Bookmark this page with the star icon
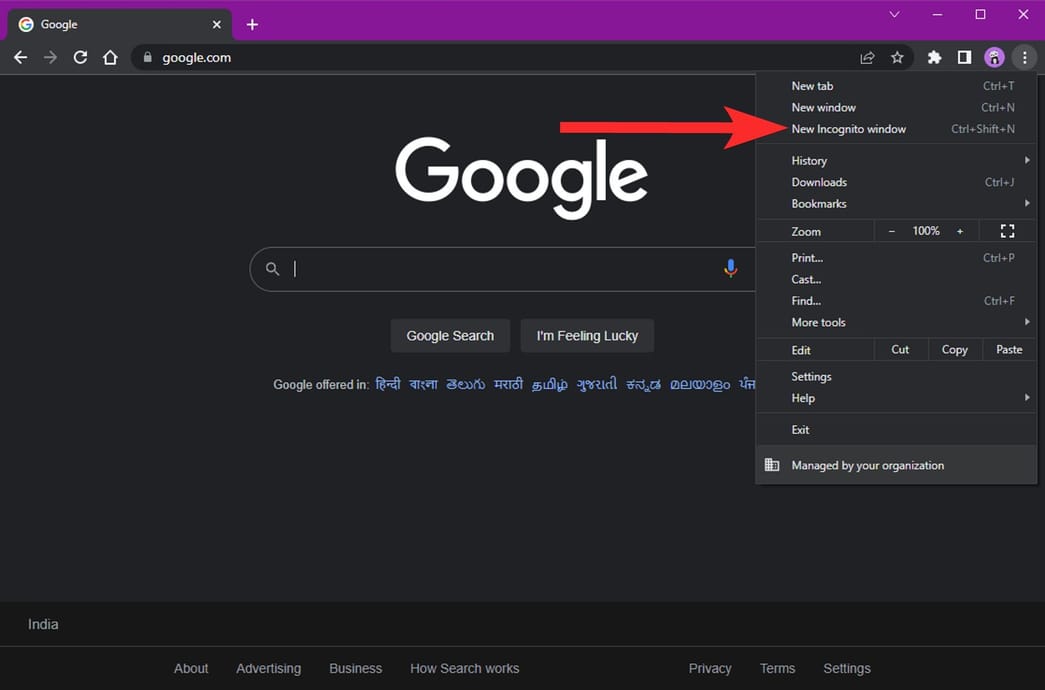The image size is (1045, 690). [x=897, y=57]
